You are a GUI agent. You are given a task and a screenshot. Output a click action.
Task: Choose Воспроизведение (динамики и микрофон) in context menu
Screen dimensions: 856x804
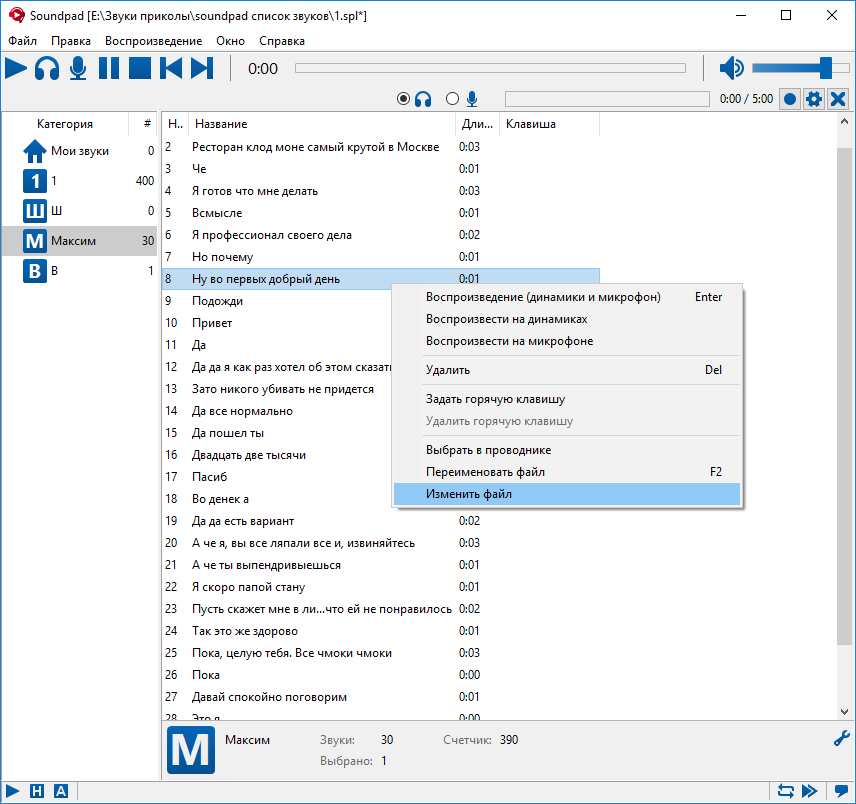tap(567, 297)
